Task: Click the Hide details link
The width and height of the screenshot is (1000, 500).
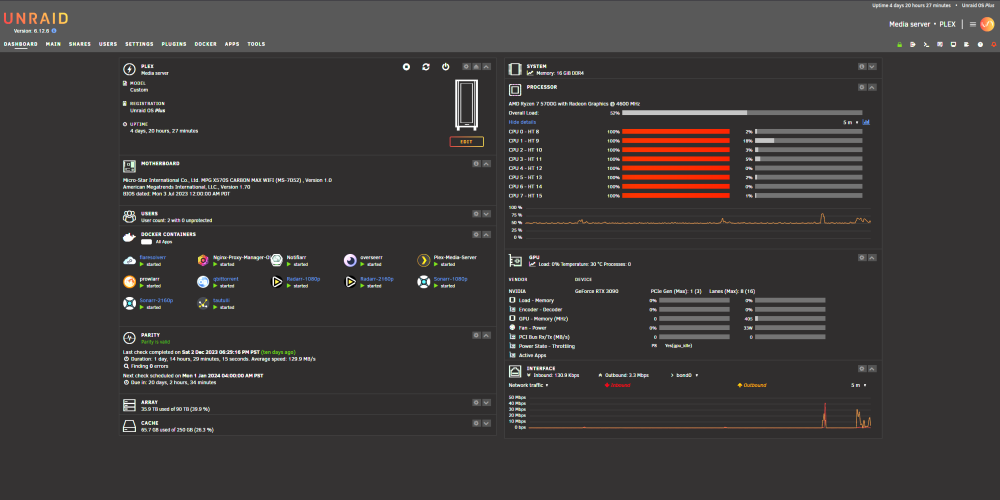Action: (522, 122)
